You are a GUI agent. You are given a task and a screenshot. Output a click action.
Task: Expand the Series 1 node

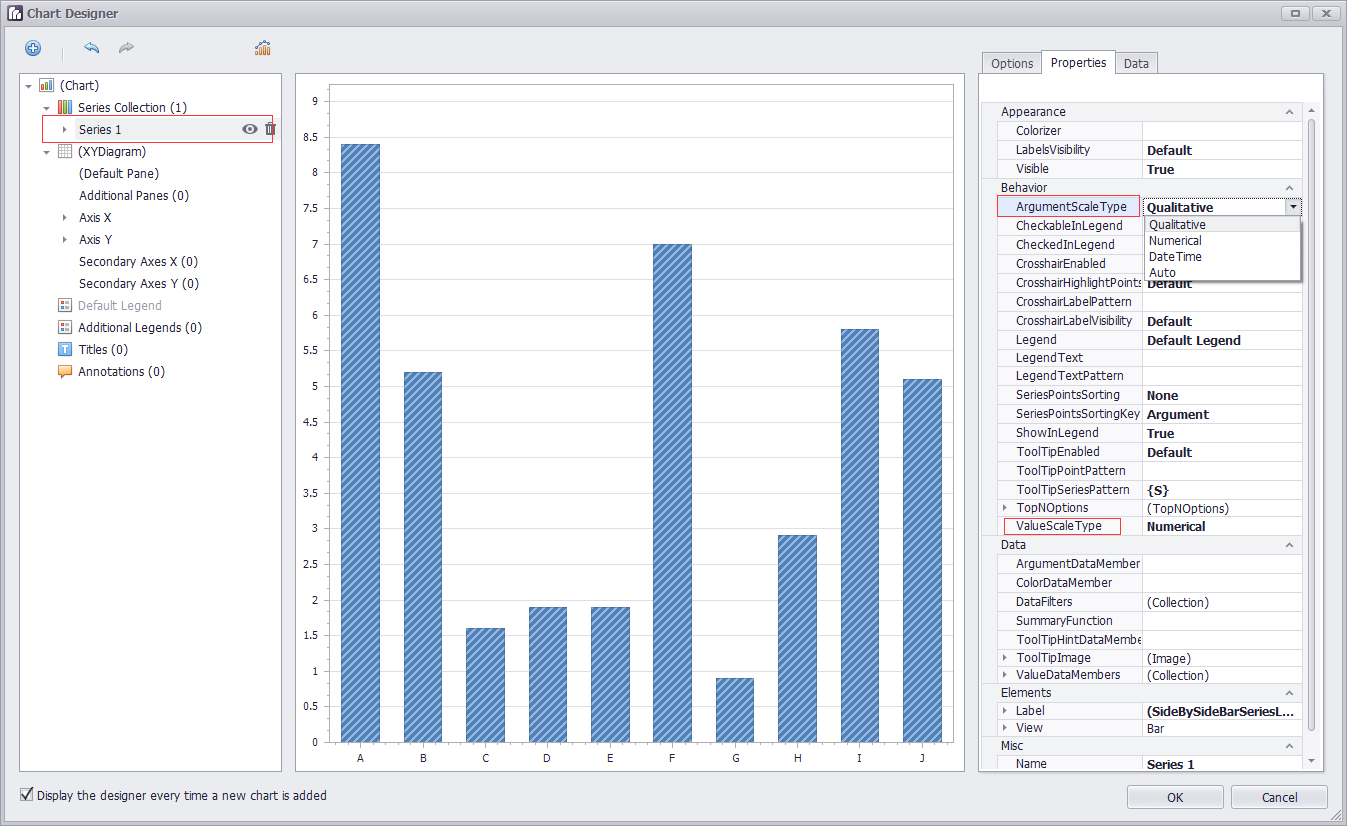pos(65,129)
